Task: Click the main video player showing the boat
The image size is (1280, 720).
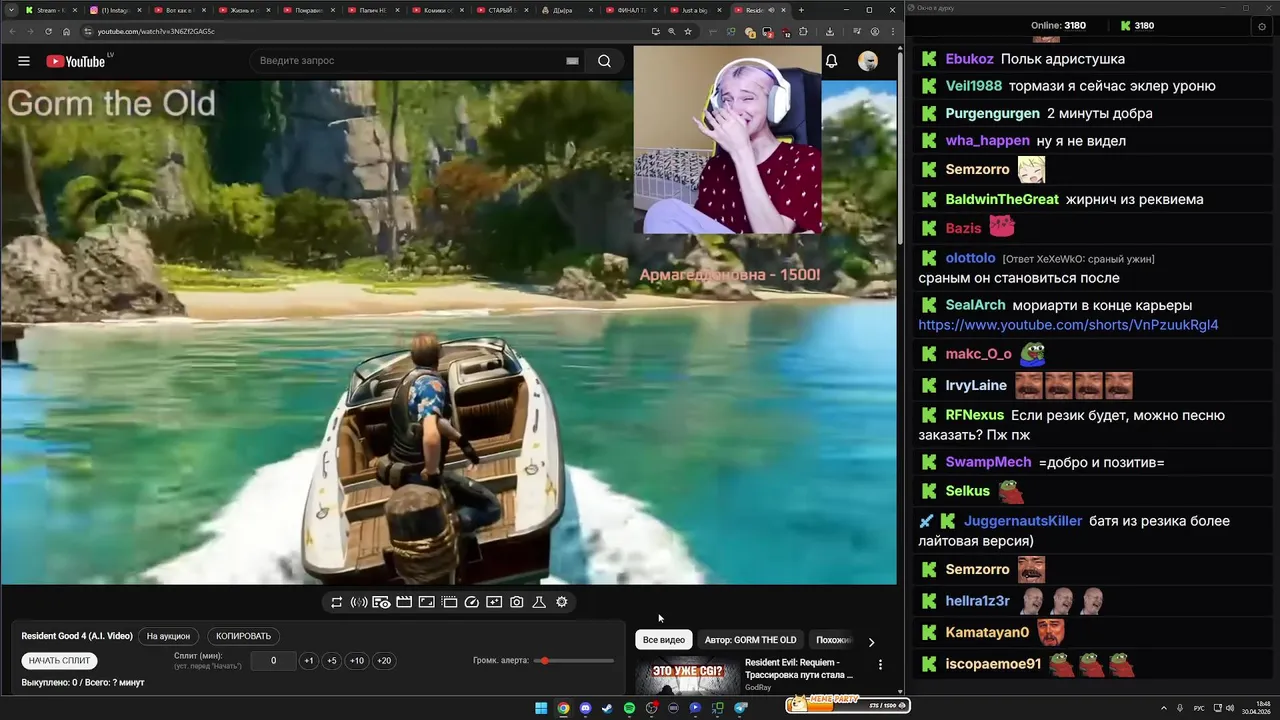Action: tap(449, 332)
